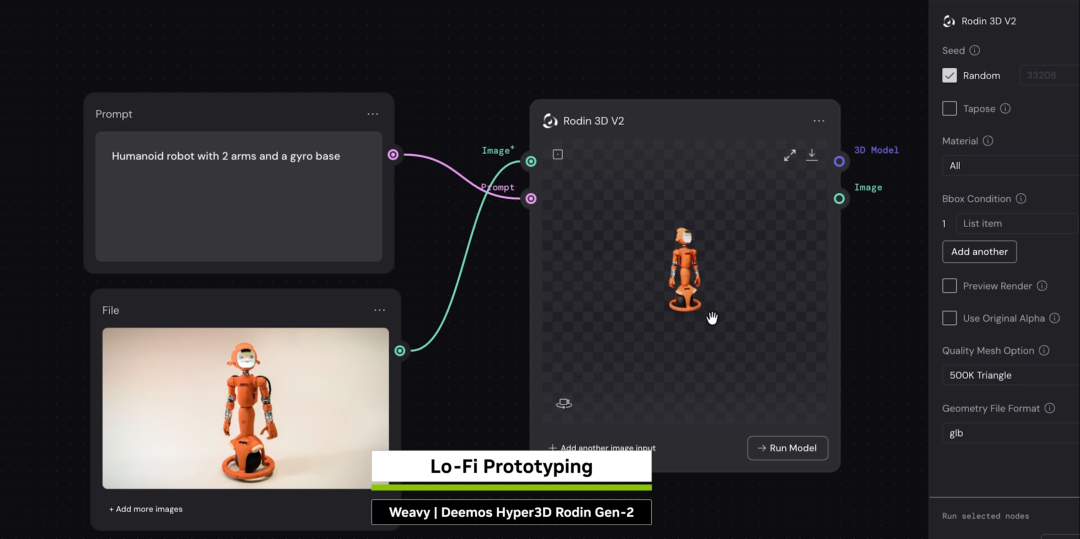The height and width of the screenshot is (539, 1080).
Task: Click the info icon next to Seed
Action: click(975, 51)
